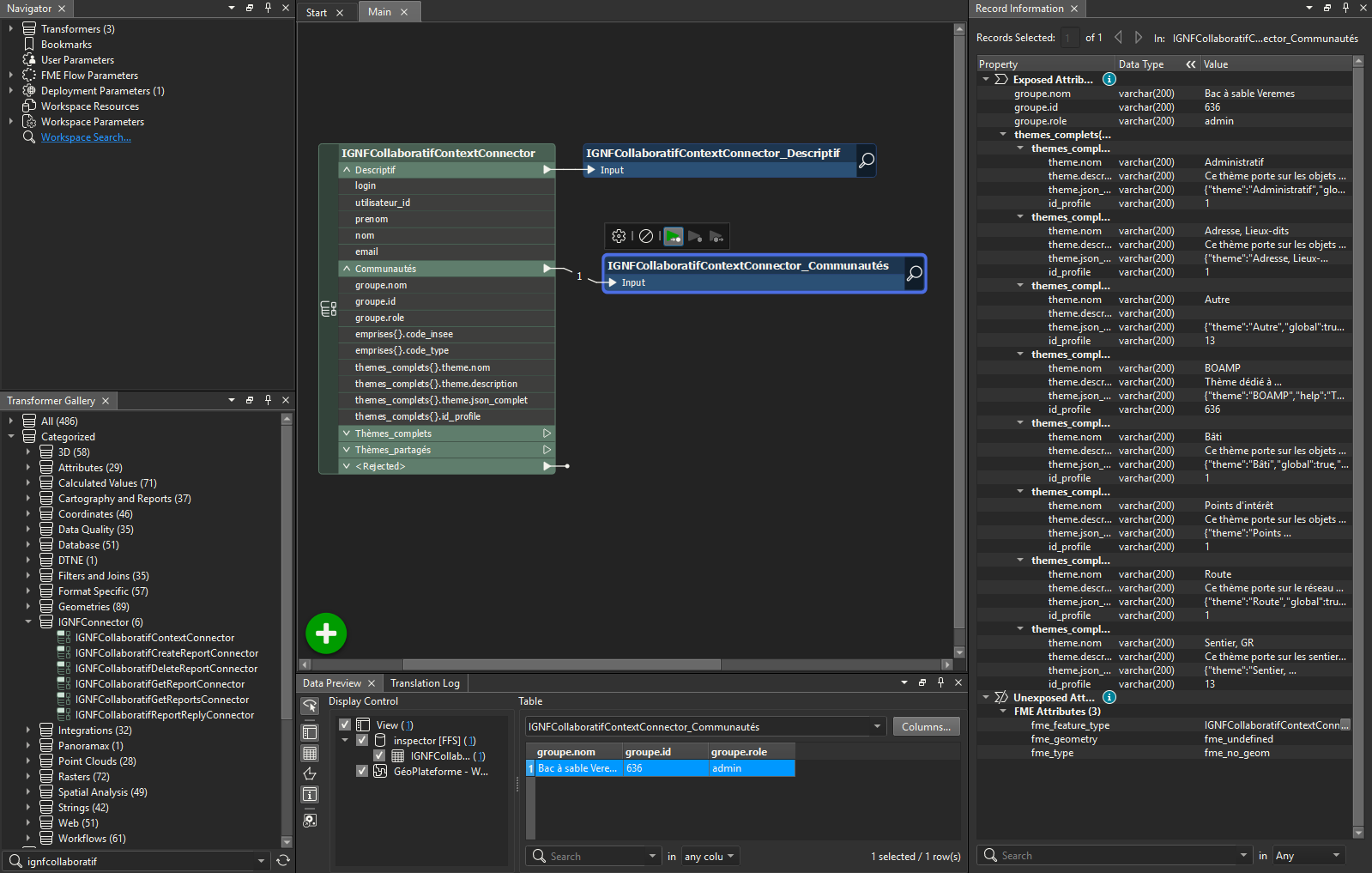Screen dimensions: 1372x873
Task: Click the refresh icon beside the transformer search box
Action: pos(283,860)
